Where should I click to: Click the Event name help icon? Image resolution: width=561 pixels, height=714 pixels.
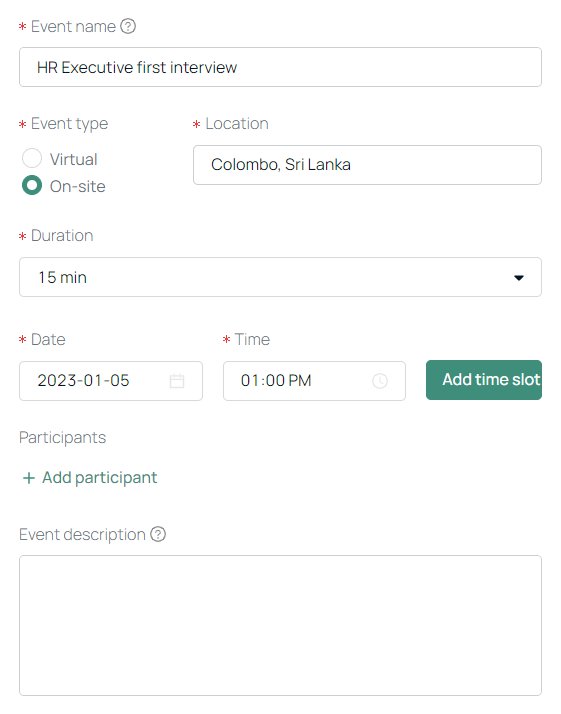click(x=128, y=26)
